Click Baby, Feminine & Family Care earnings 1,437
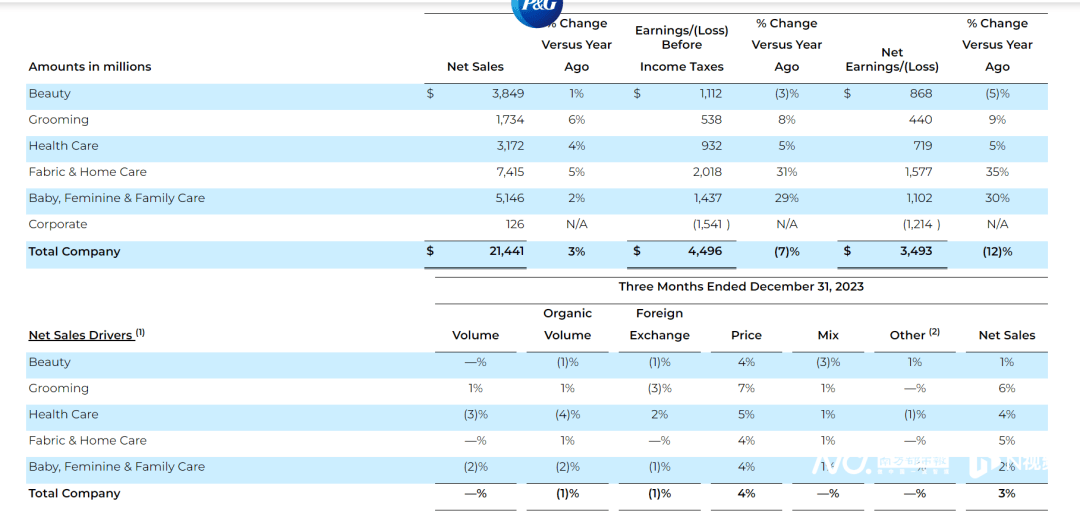1080x514 pixels. coord(708,198)
